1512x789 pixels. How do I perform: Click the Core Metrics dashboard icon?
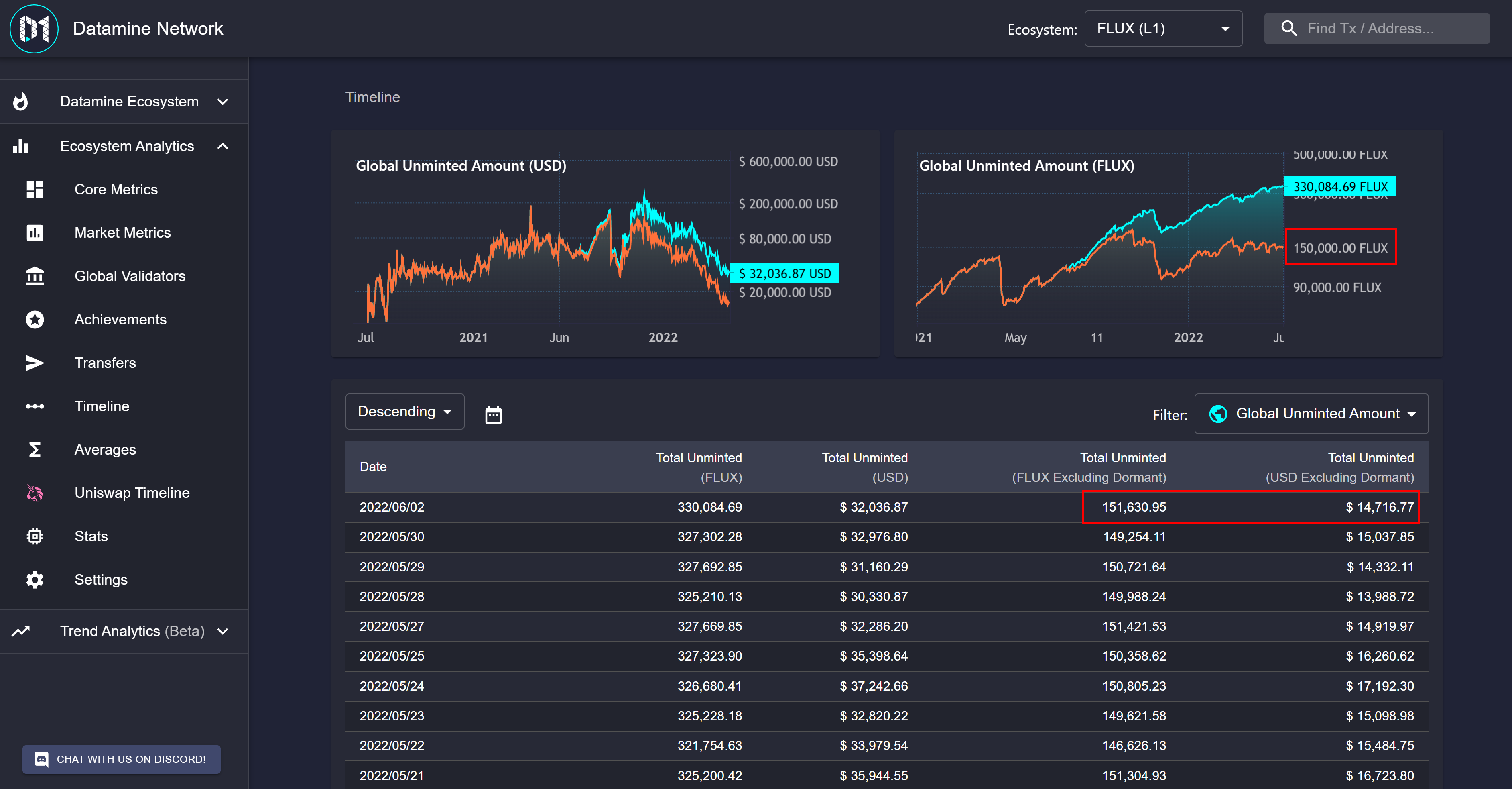coord(35,189)
